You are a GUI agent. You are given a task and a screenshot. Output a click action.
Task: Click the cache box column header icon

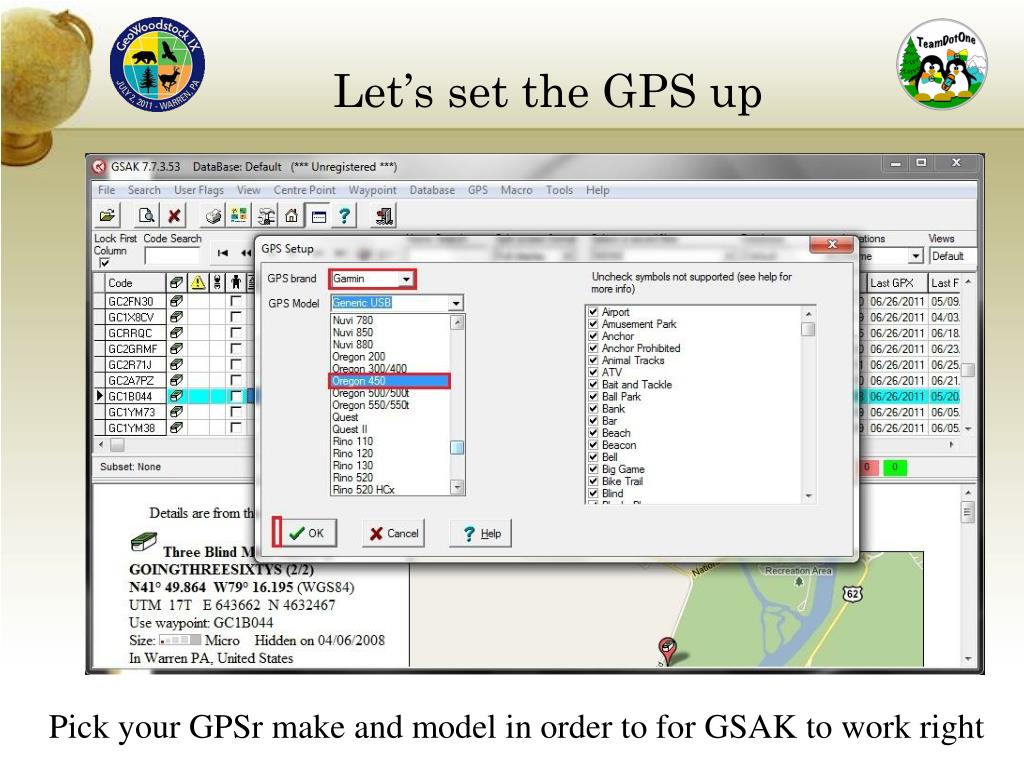coord(176,283)
